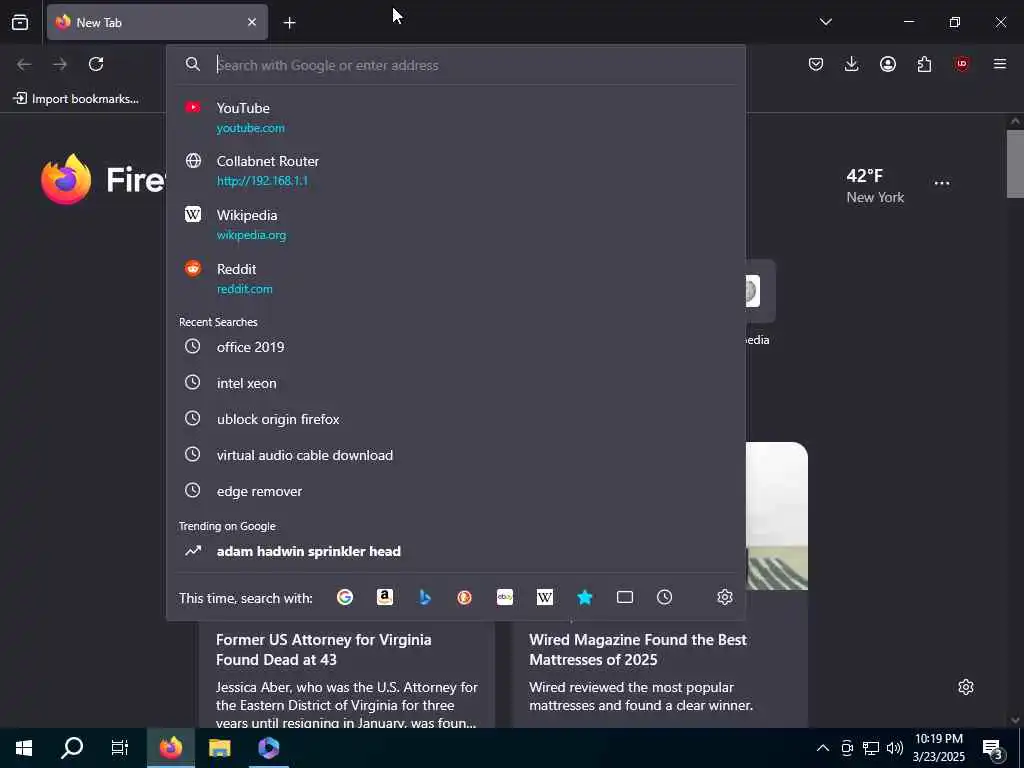
Task: Search this time with Google
Action: [345, 597]
